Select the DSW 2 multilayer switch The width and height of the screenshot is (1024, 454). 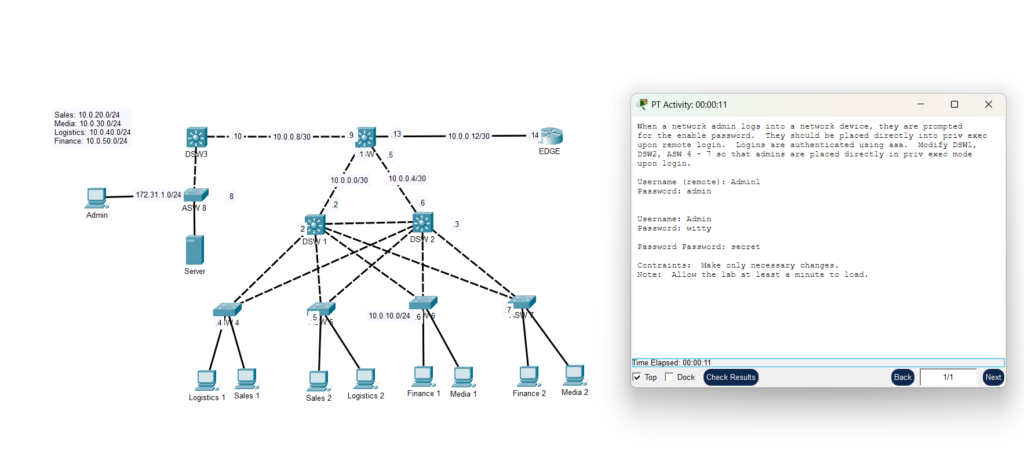click(422, 224)
